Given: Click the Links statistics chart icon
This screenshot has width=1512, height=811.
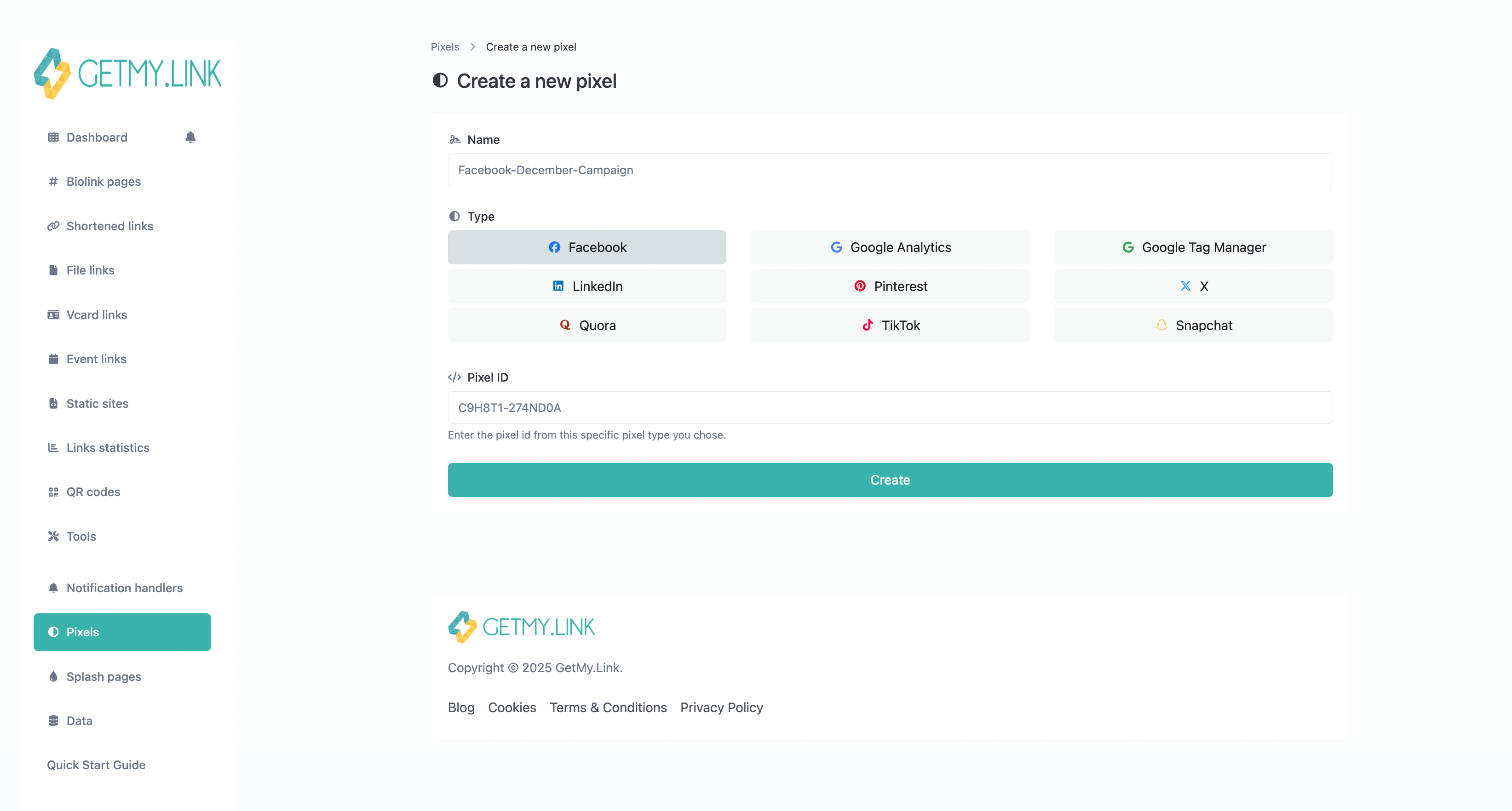Looking at the screenshot, I should [53, 447].
